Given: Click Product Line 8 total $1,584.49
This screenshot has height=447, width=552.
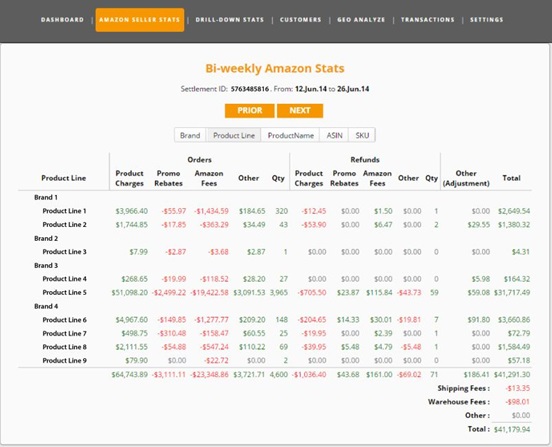Looking at the screenshot, I should [514, 347].
